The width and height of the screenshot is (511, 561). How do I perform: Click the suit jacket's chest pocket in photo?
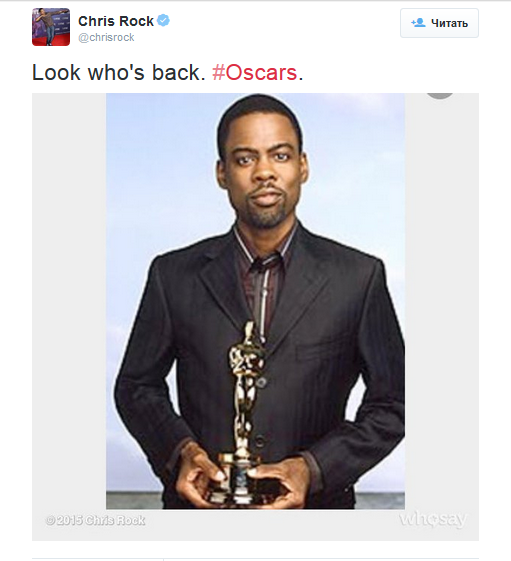(317, 349)
